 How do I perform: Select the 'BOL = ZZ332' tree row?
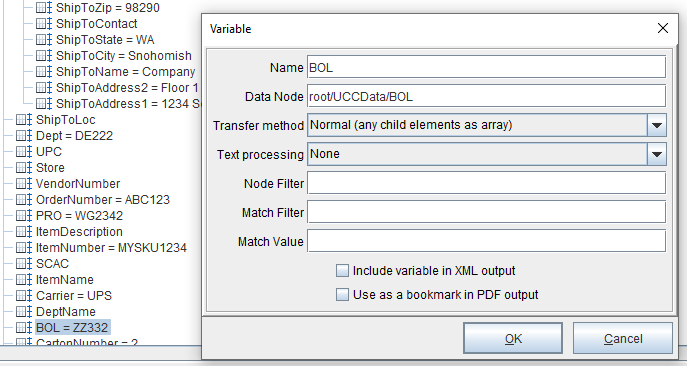click(x=72, y=328)
